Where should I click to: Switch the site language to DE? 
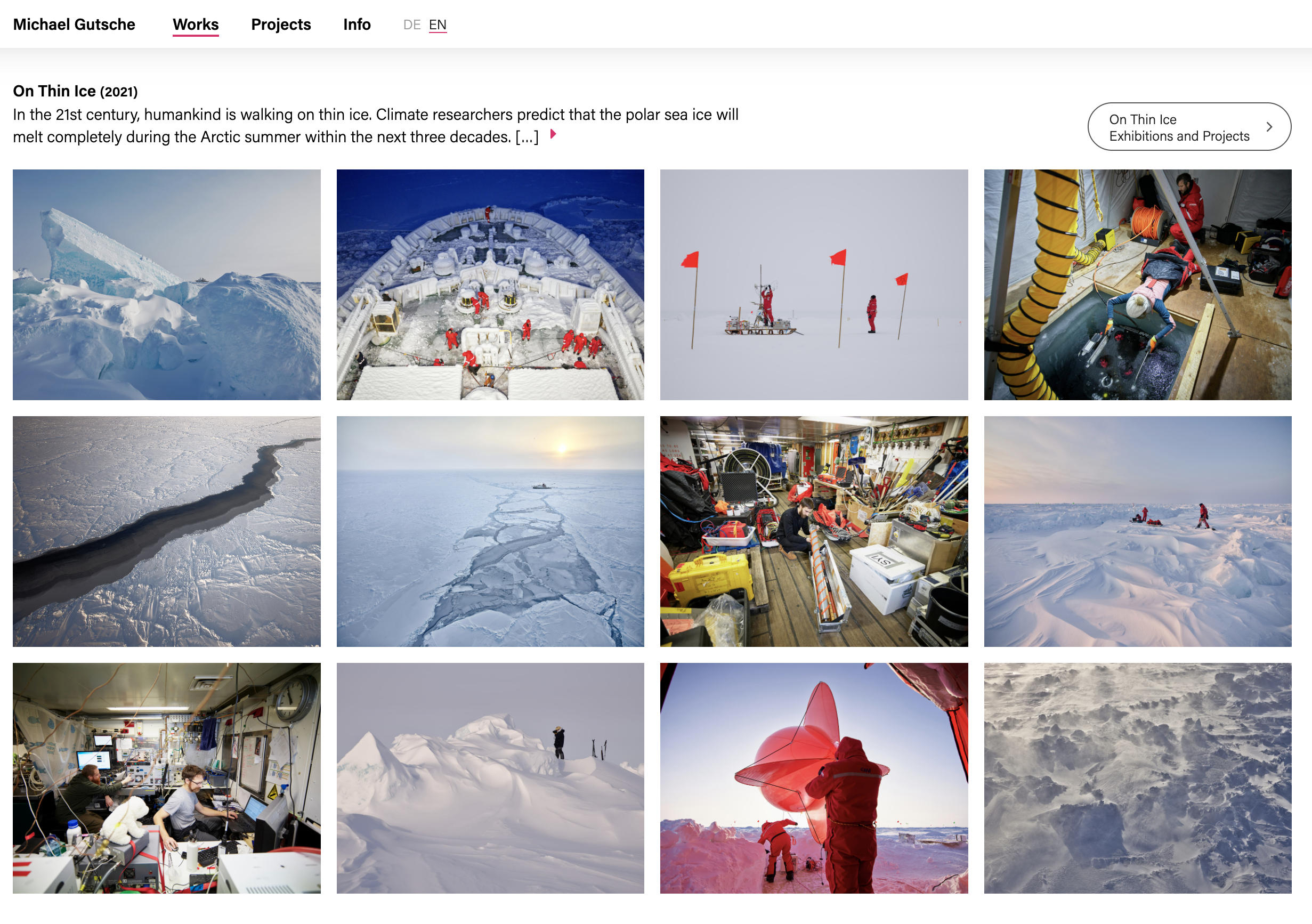(x=411, y=25)
